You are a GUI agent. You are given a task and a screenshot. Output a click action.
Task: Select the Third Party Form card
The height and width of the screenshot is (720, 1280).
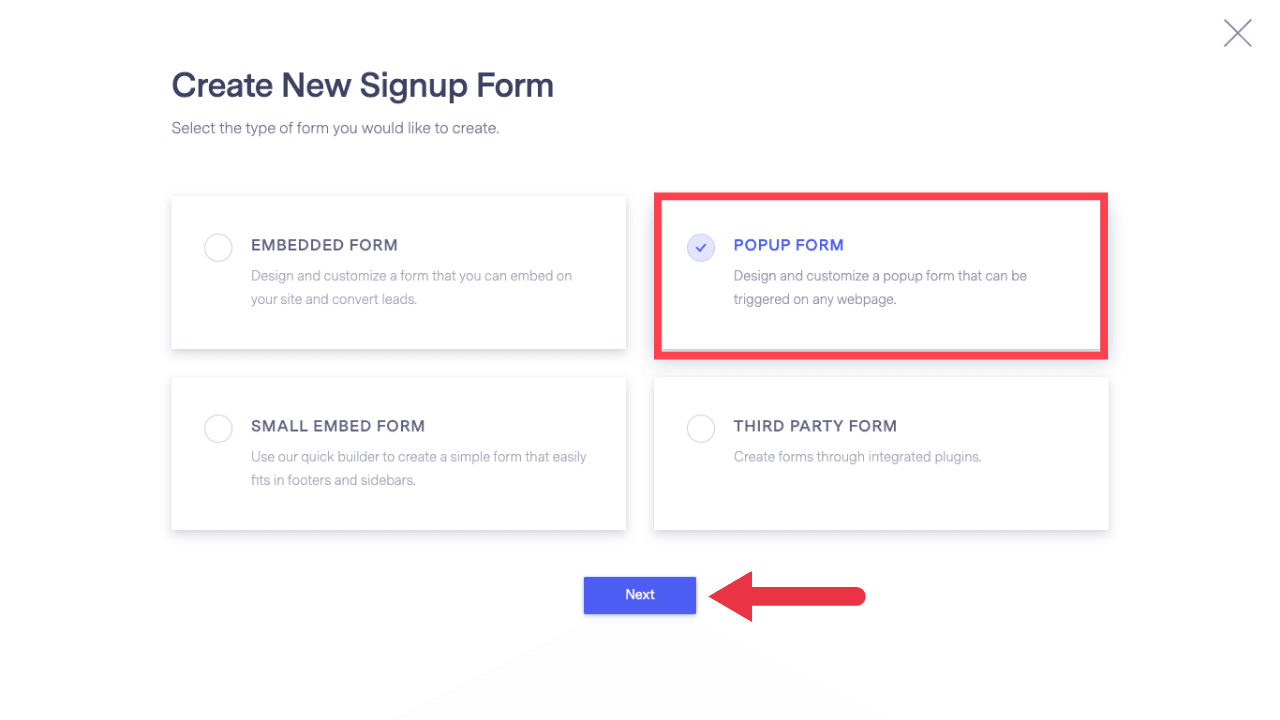point(881,453)
